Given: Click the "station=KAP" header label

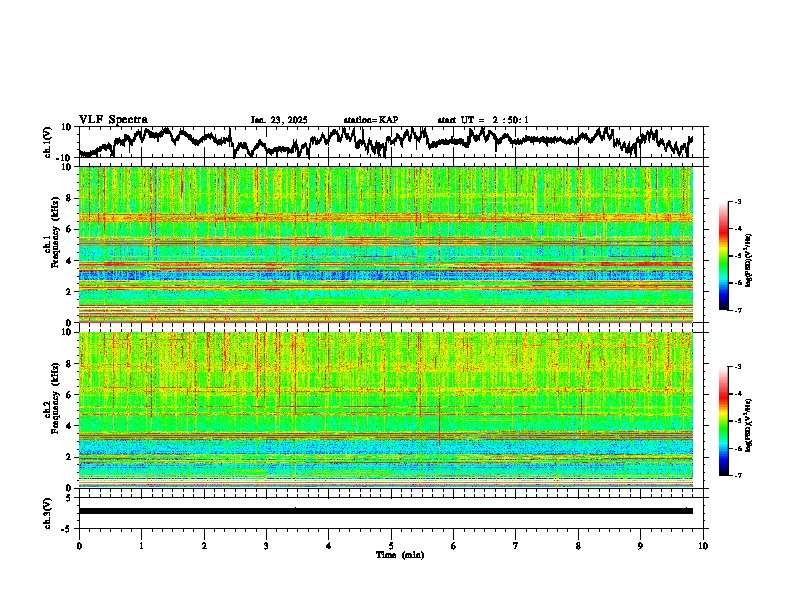Looking at the screenshot, I should pyautogui.click(x=371, y=120).
